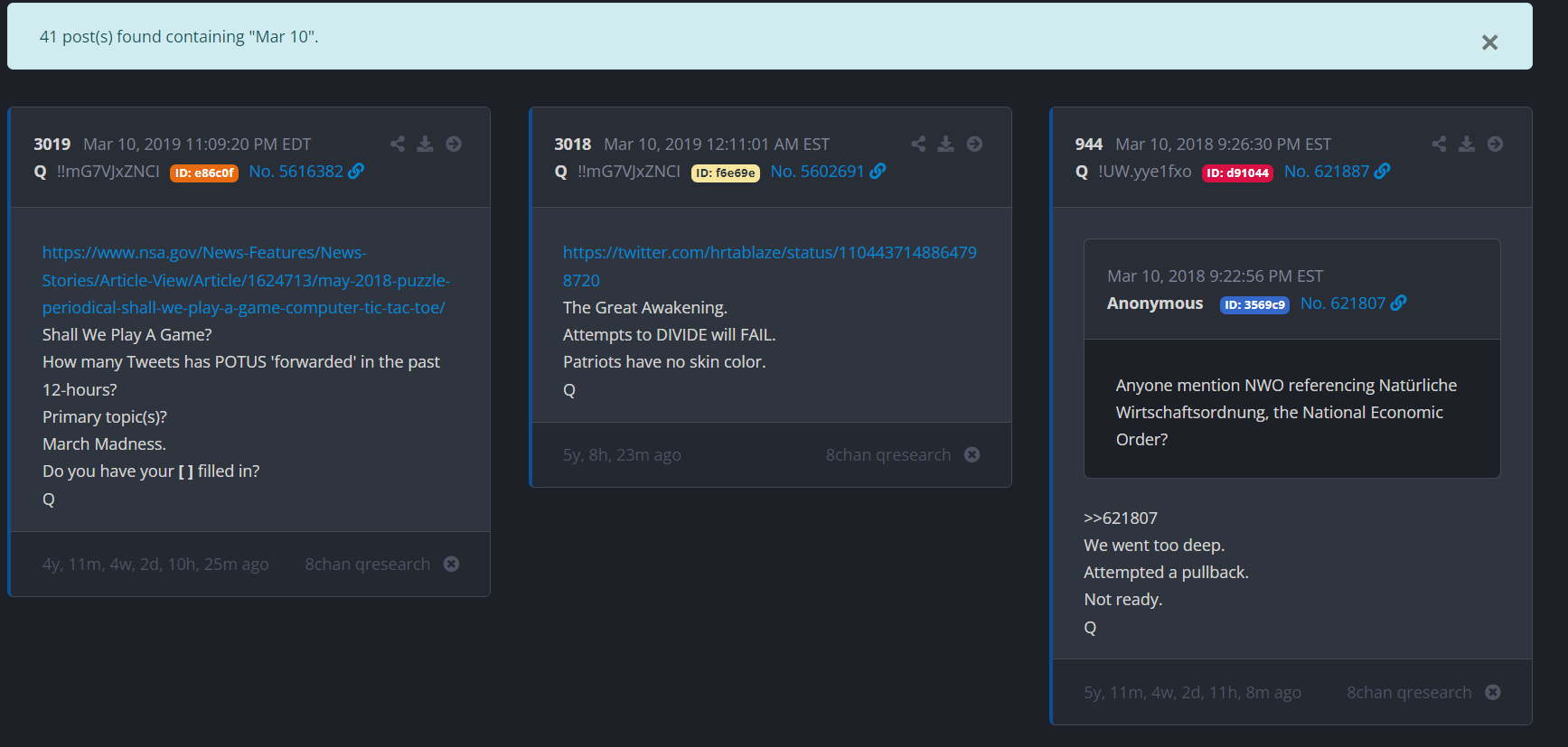Click Anonymous author name in quoted post

(x=1155, y=303)
